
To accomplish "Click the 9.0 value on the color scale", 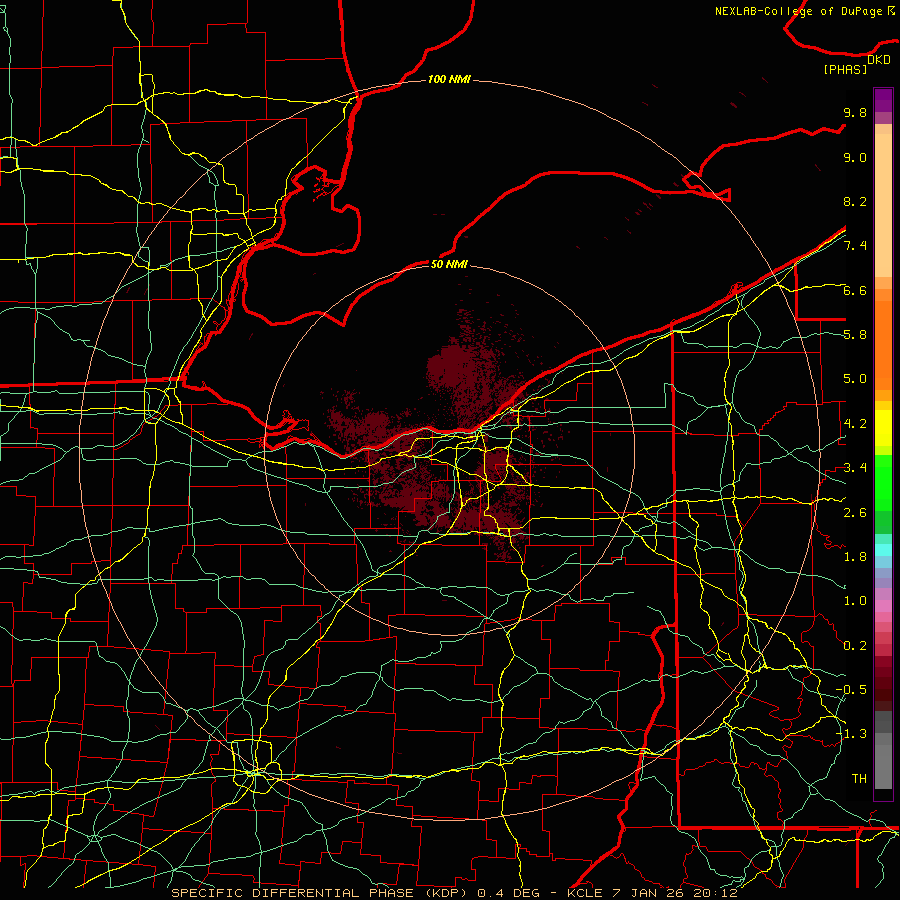I will [x=855, y=157].
